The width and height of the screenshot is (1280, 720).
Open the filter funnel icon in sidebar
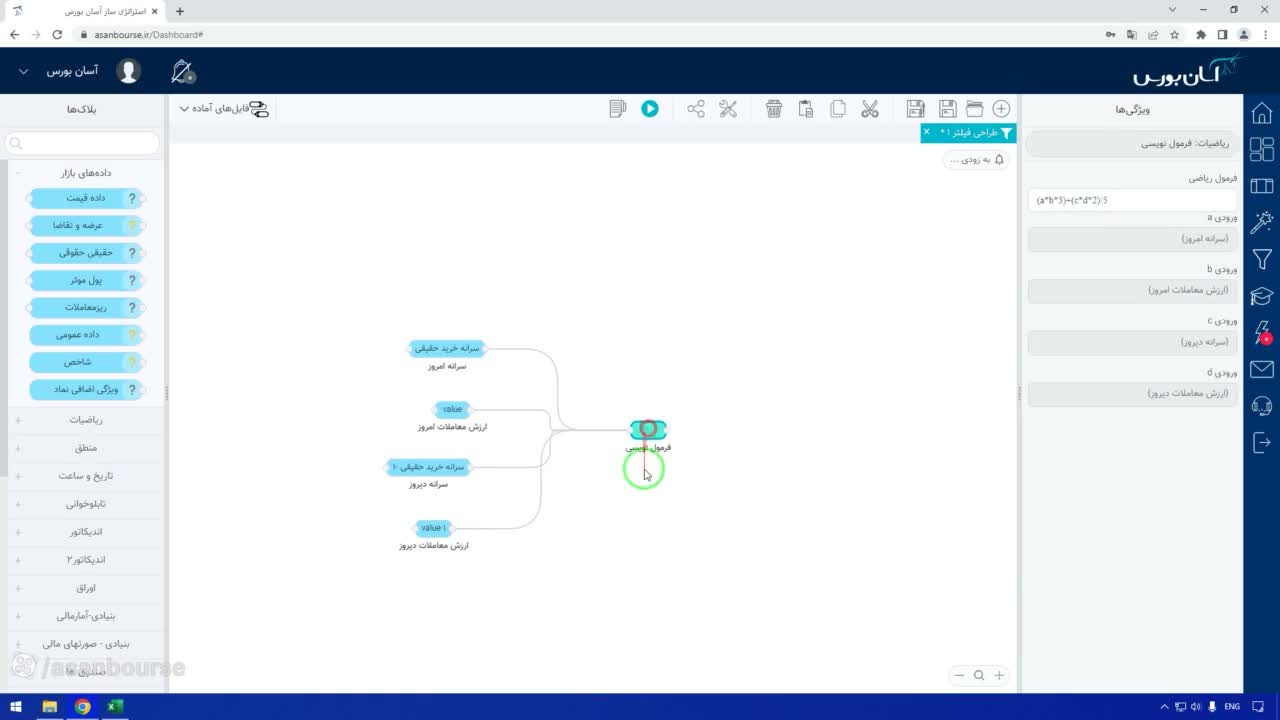pos(1262,260)
